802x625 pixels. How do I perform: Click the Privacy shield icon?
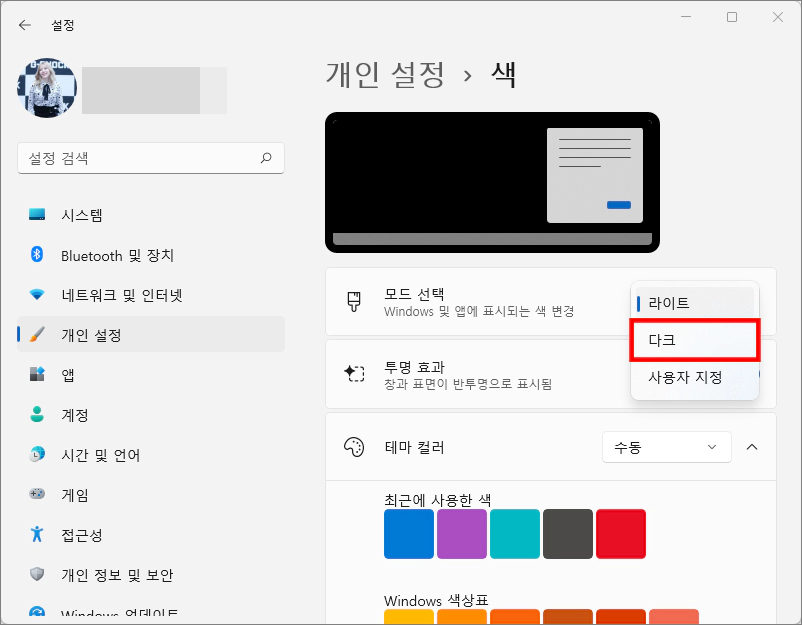pyautogui.click(x=37, y=574)
